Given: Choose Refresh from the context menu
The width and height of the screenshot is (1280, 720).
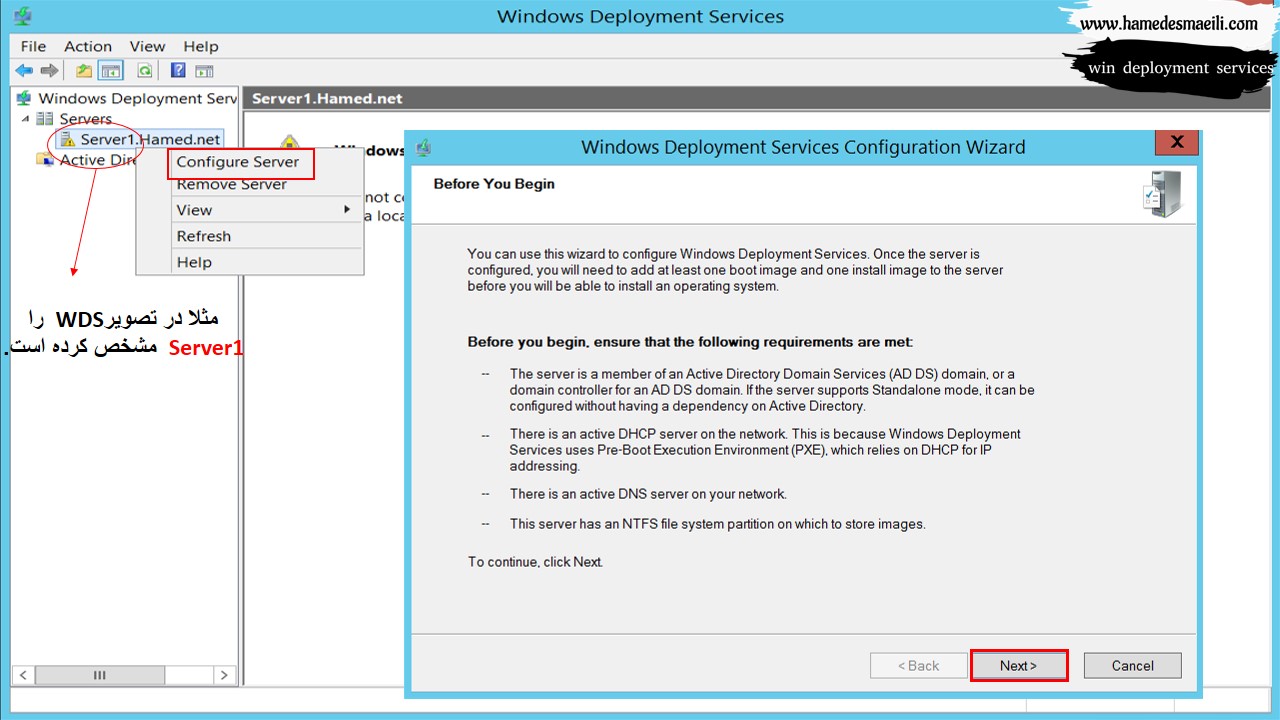Looking at the screenshot, I should pos(204,236).
